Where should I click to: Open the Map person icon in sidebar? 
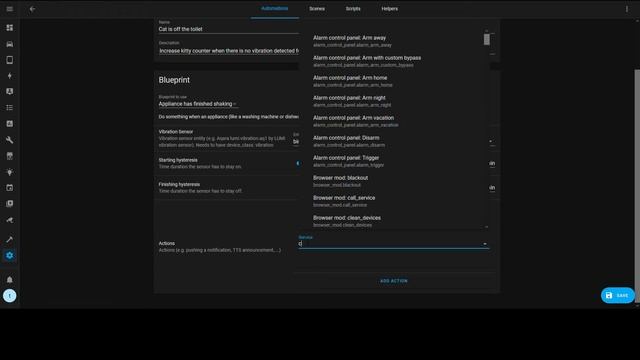pos(9,91)
